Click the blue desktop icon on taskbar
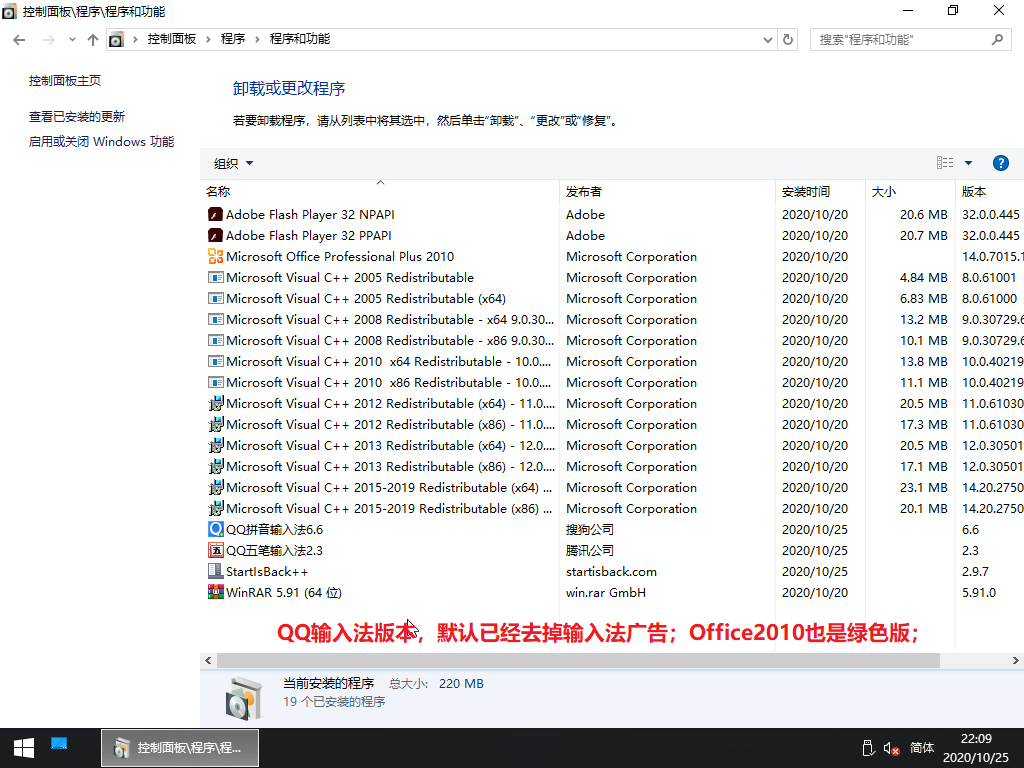Screen dimensions: 1024x768 (59, 743)
